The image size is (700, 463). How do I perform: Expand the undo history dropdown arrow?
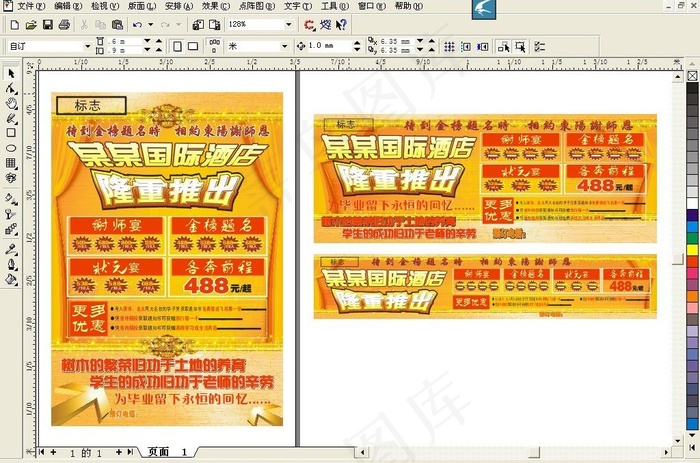pos(150,25)
